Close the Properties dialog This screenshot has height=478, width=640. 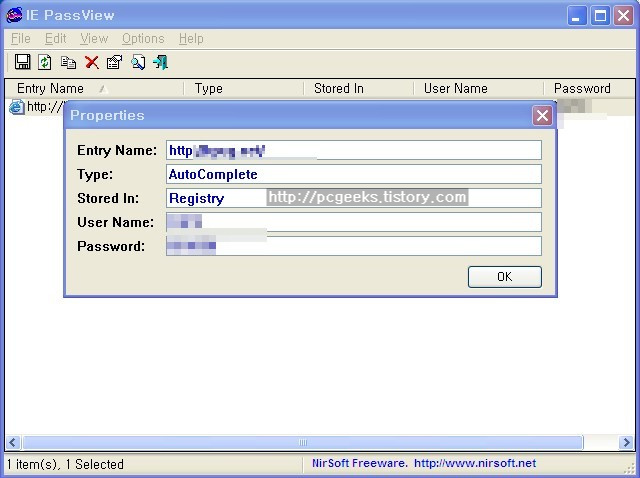pos(542,116)
